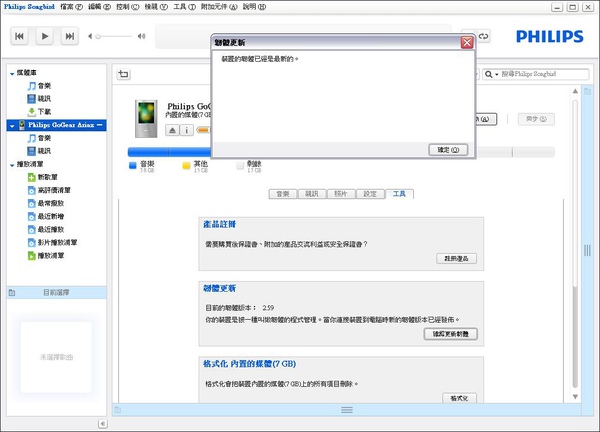The image size is (600, 432).
Task: Collapse the 媒體庫 library tree section
Action: pyautogui.click(x=12, y=73)
